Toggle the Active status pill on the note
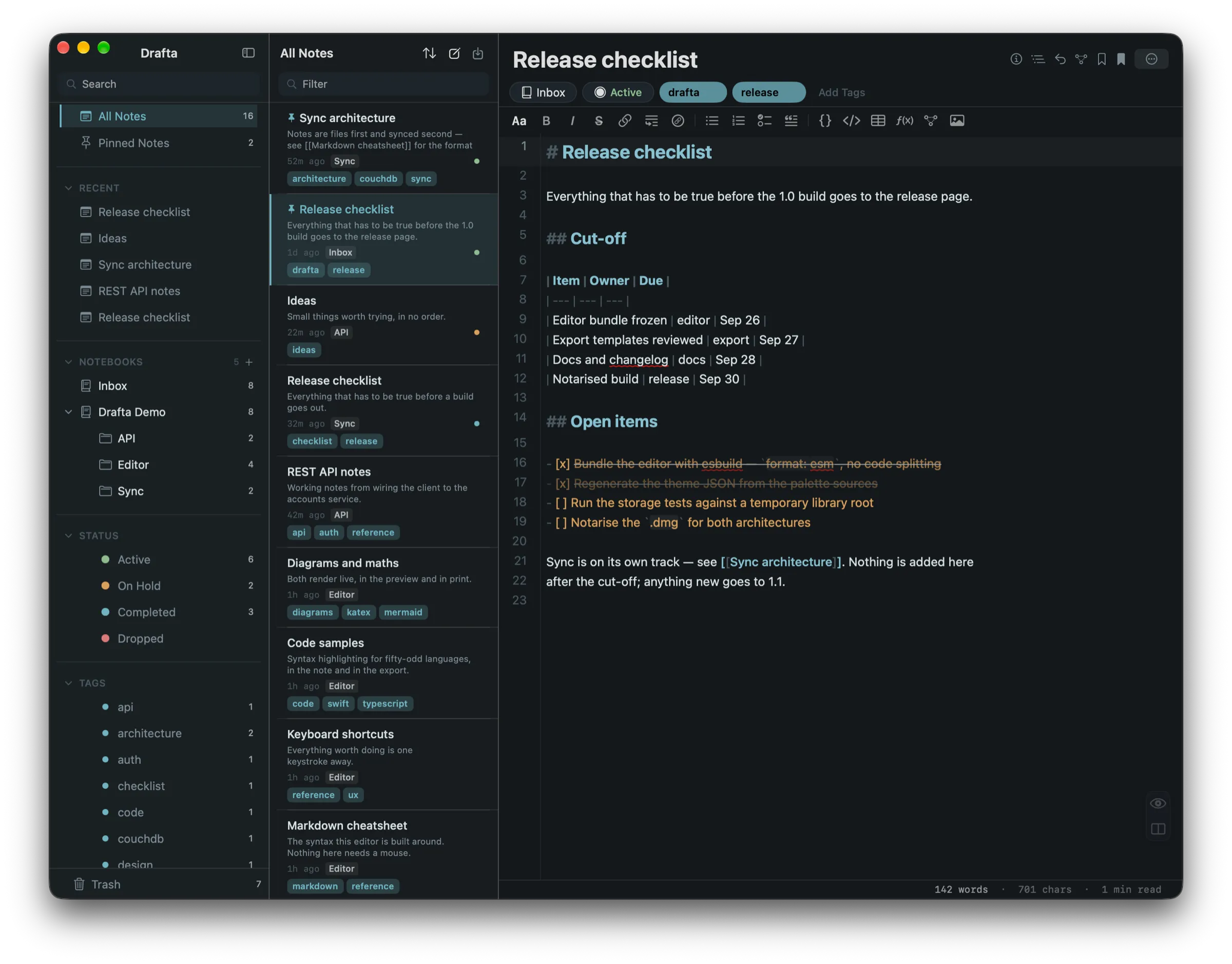 (618, 92)
